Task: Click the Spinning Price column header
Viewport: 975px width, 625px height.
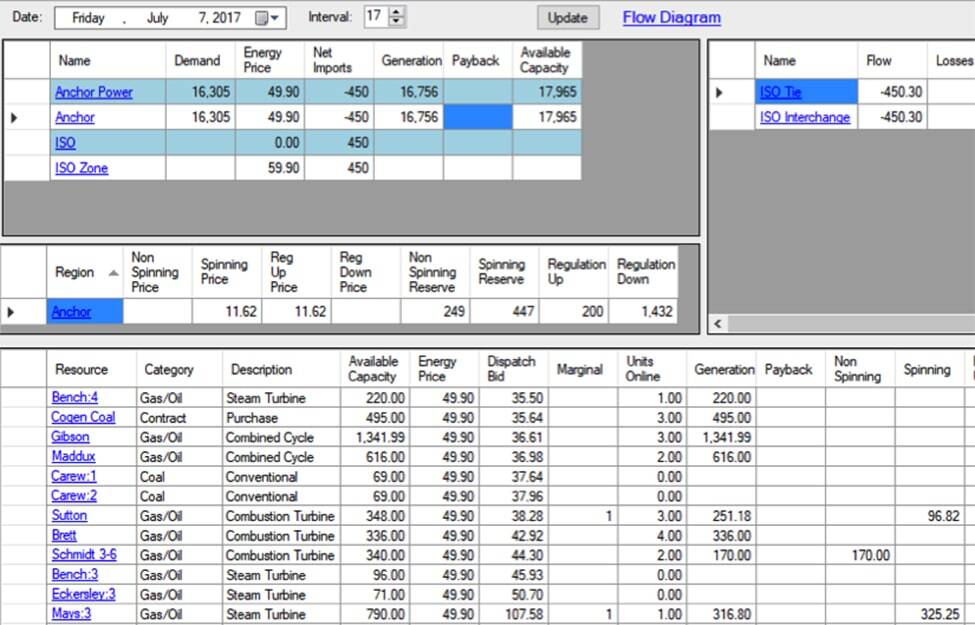Action: pos(227,272)
